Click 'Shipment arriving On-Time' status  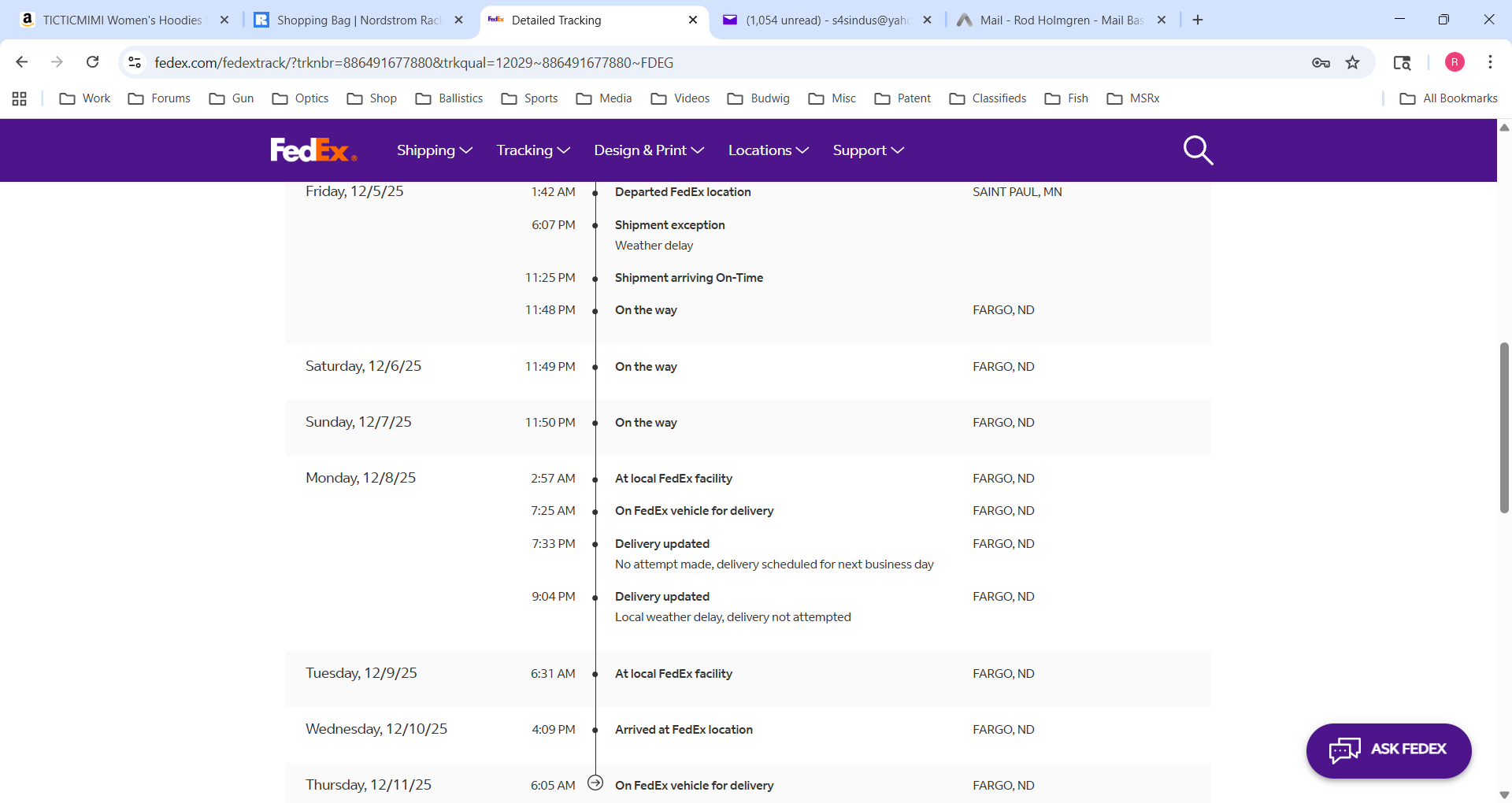[x=689, y=278]
